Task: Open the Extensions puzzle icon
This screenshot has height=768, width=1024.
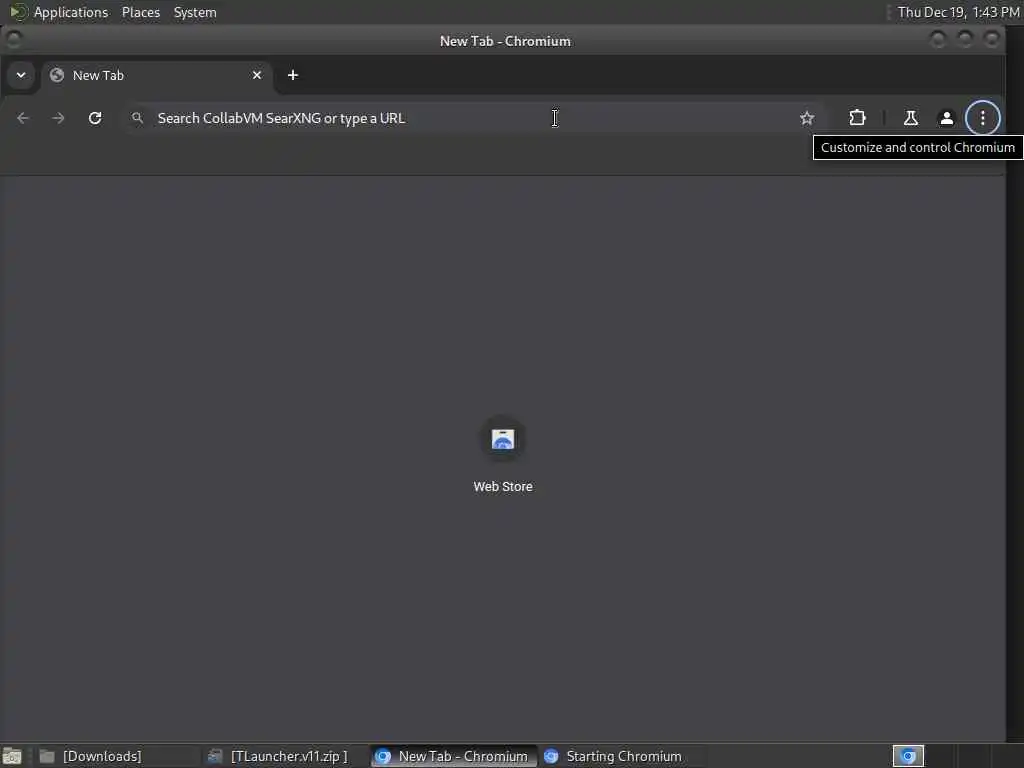Action: point(857,118)
